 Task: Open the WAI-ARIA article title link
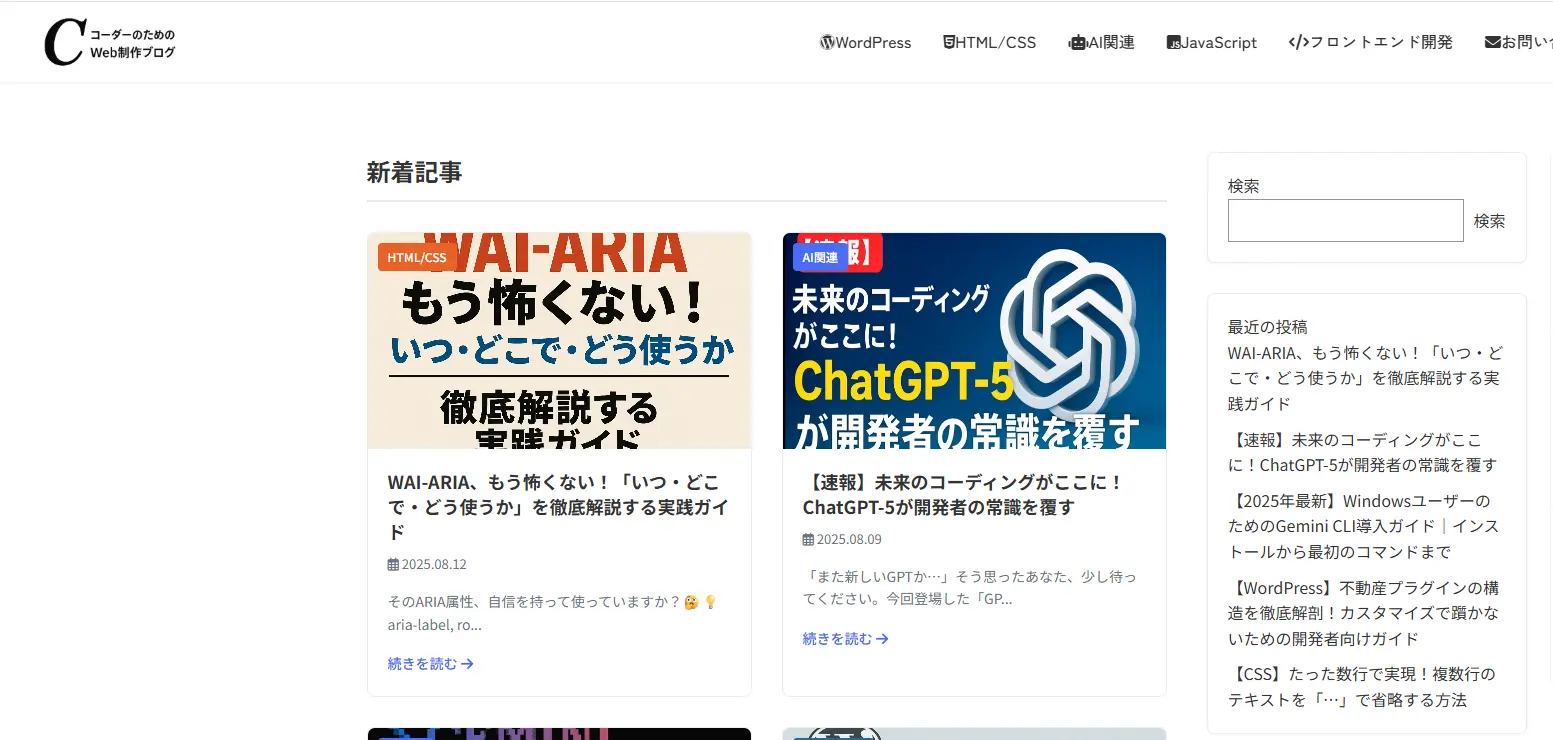point(558,507)
